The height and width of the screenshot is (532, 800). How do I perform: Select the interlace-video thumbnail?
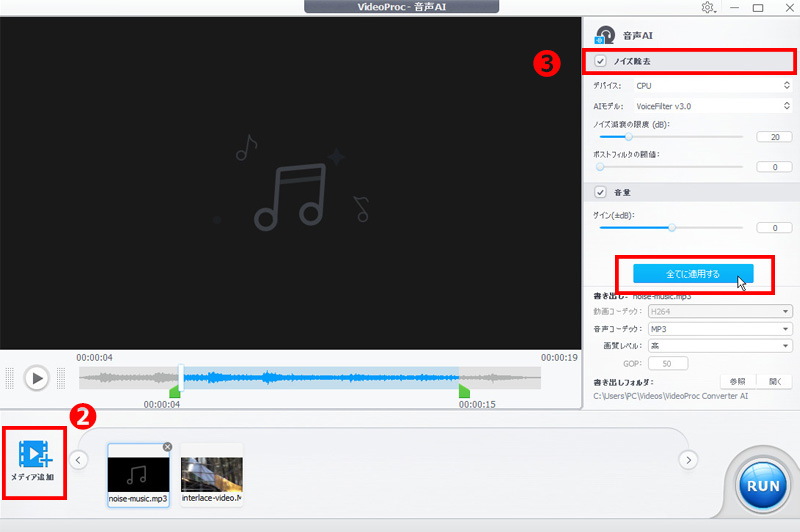tap(211, 475)
